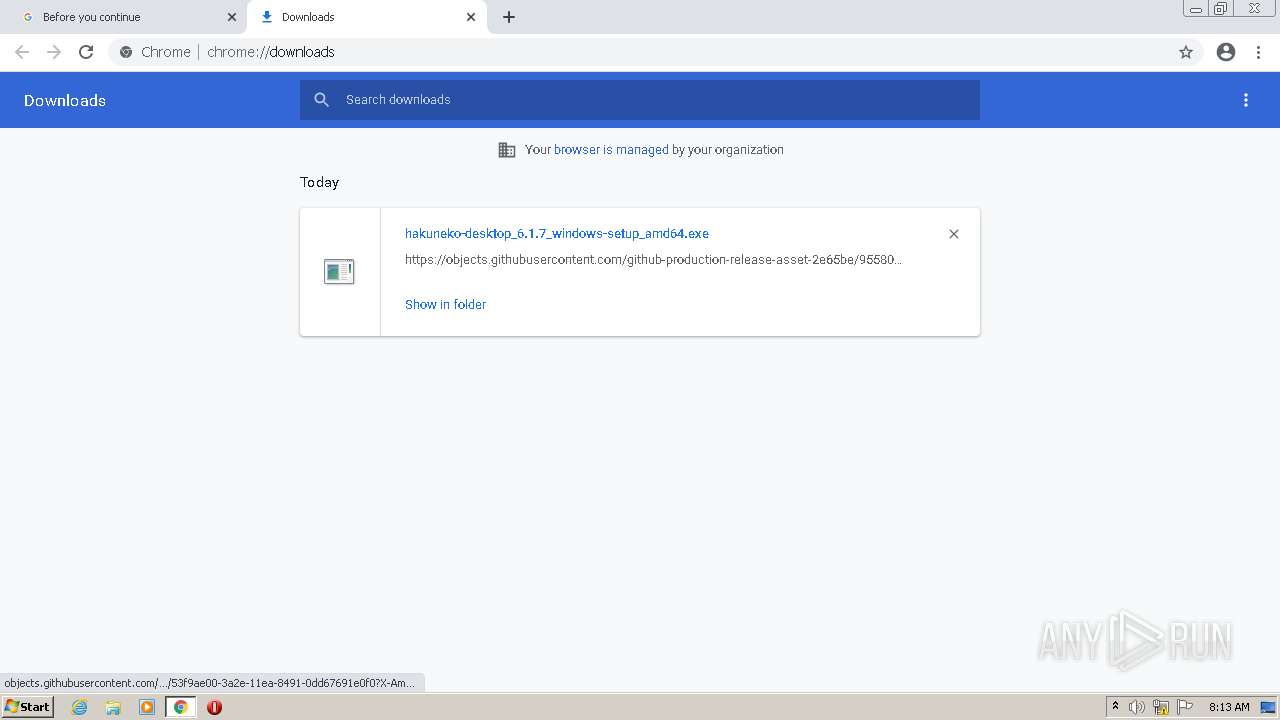Open the Downloads page more actions menu
1280x720 pixels.
1246,100
